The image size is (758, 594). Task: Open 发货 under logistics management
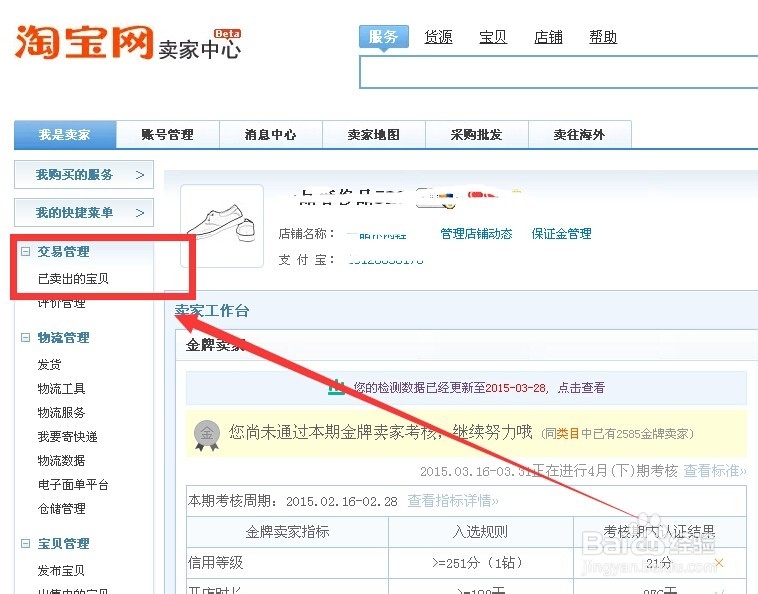[49, 364]
